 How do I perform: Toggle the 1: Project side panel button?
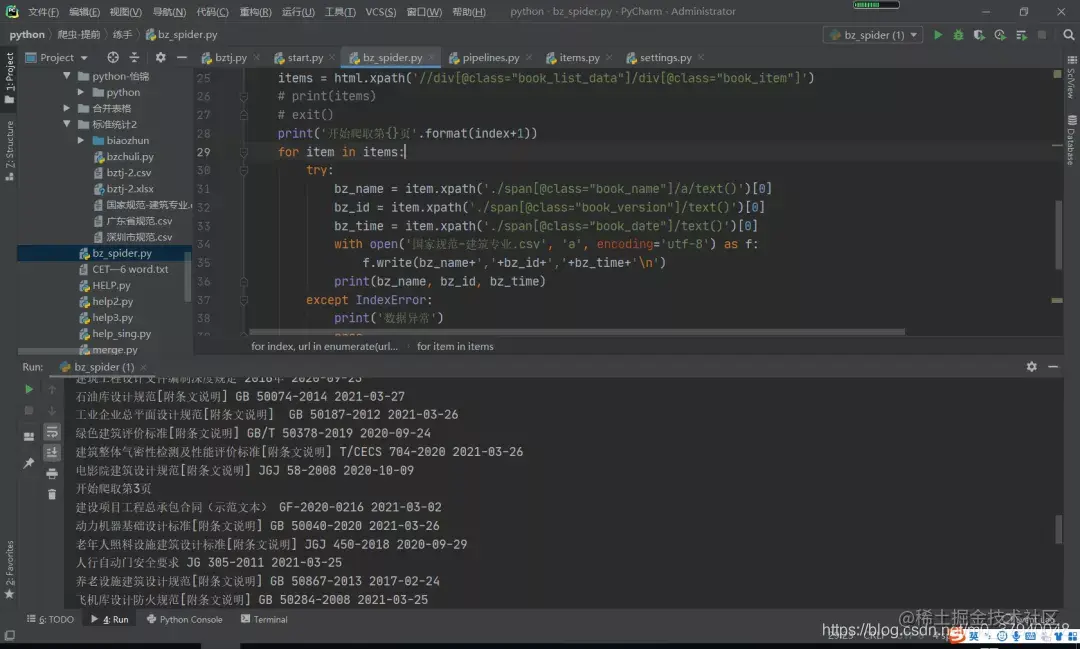pyautogui.click(x=9, y=76)
